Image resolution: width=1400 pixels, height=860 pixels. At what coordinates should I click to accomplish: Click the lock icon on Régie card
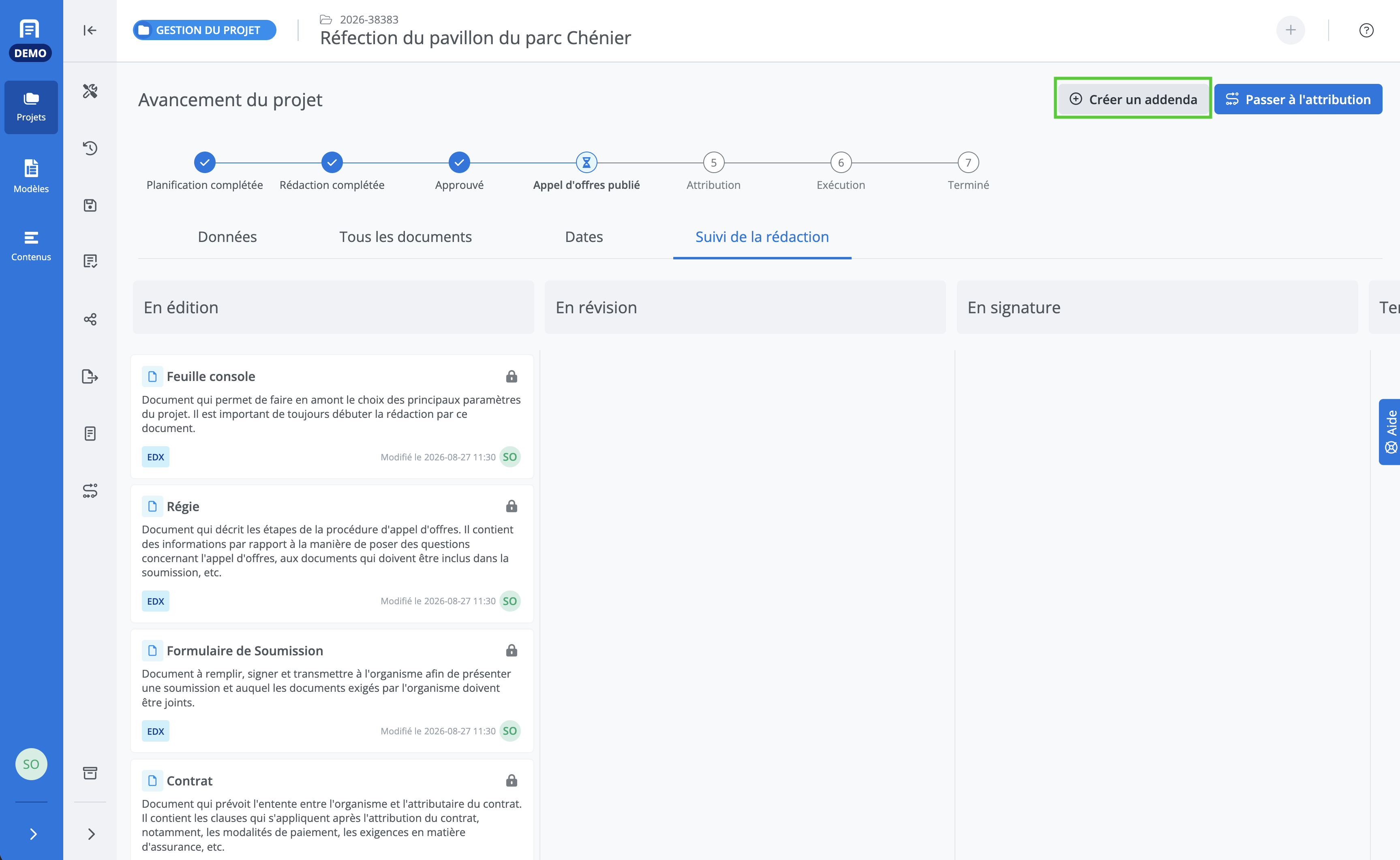(512, 506)
